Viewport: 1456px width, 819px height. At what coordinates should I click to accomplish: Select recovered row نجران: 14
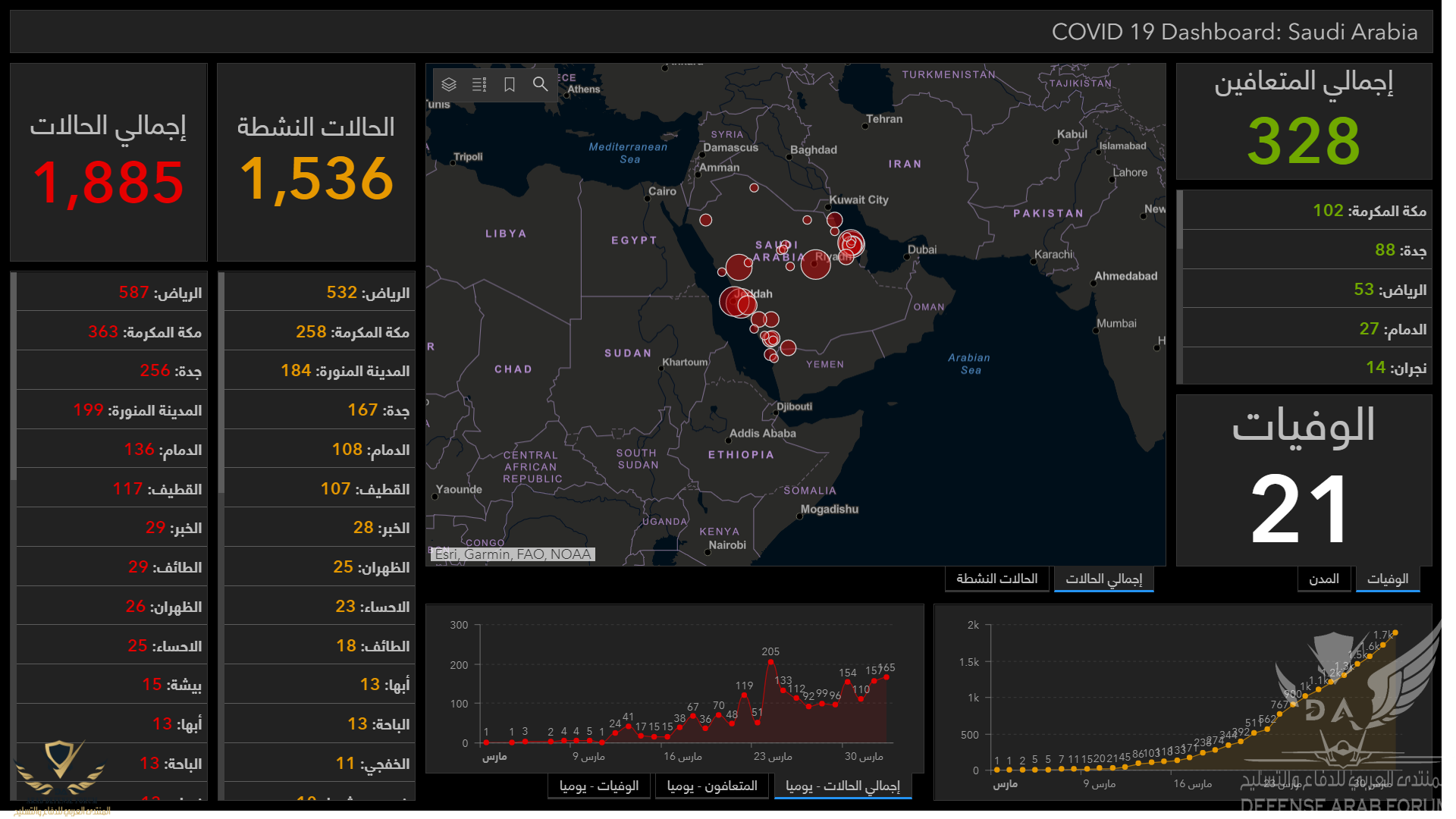(x=1307, y=367)
